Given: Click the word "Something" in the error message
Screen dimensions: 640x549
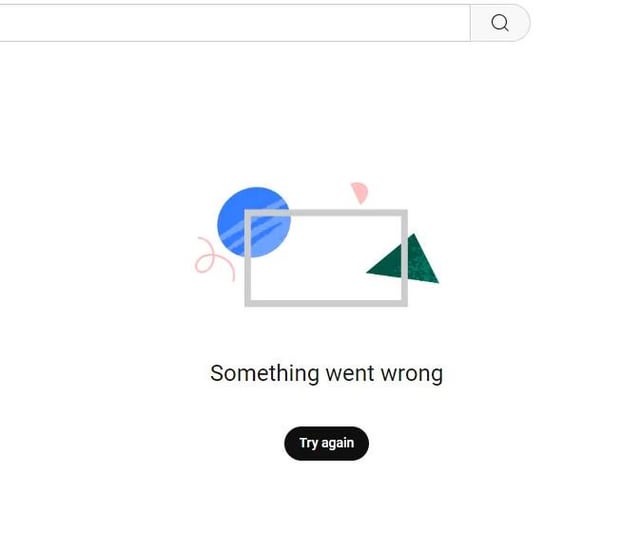Looking at the screenshot, I should [264, 374].
